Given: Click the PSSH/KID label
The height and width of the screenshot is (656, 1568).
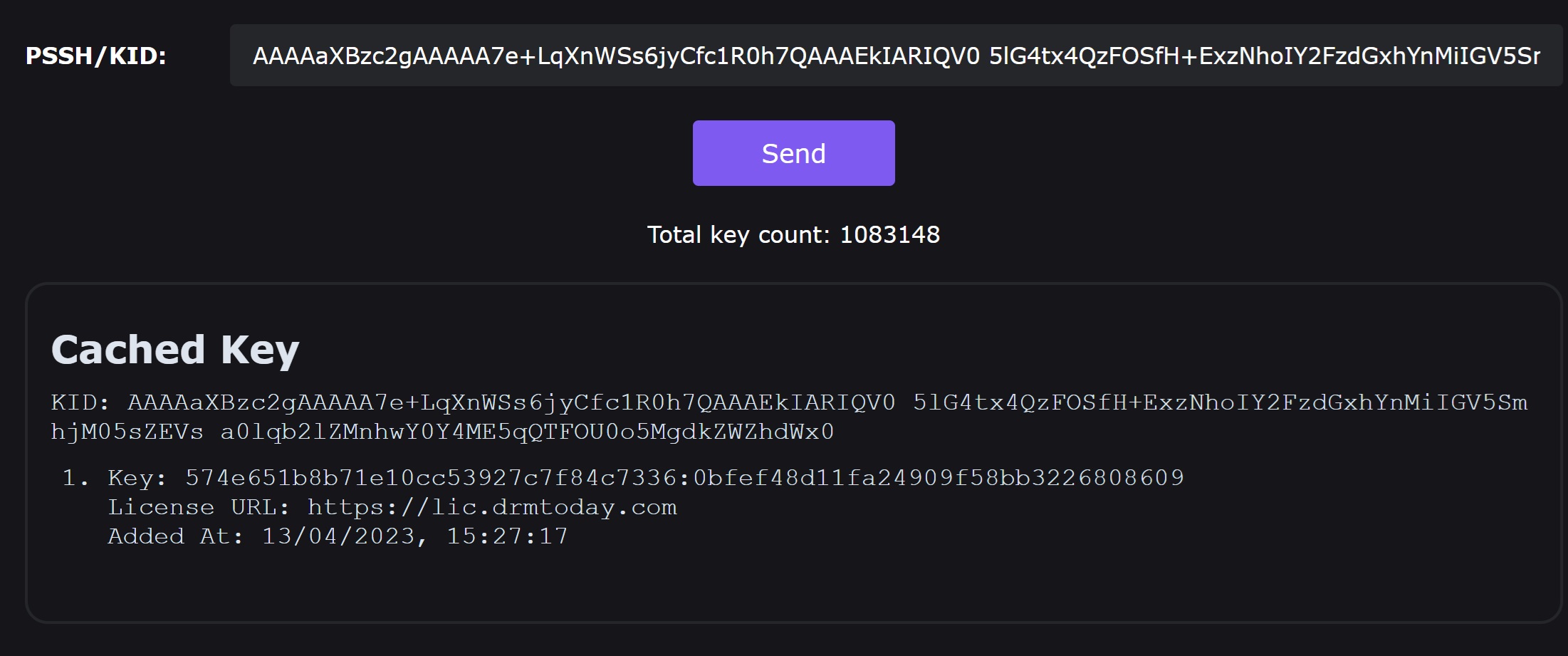Looking at the screenshot, I should 96,56.
